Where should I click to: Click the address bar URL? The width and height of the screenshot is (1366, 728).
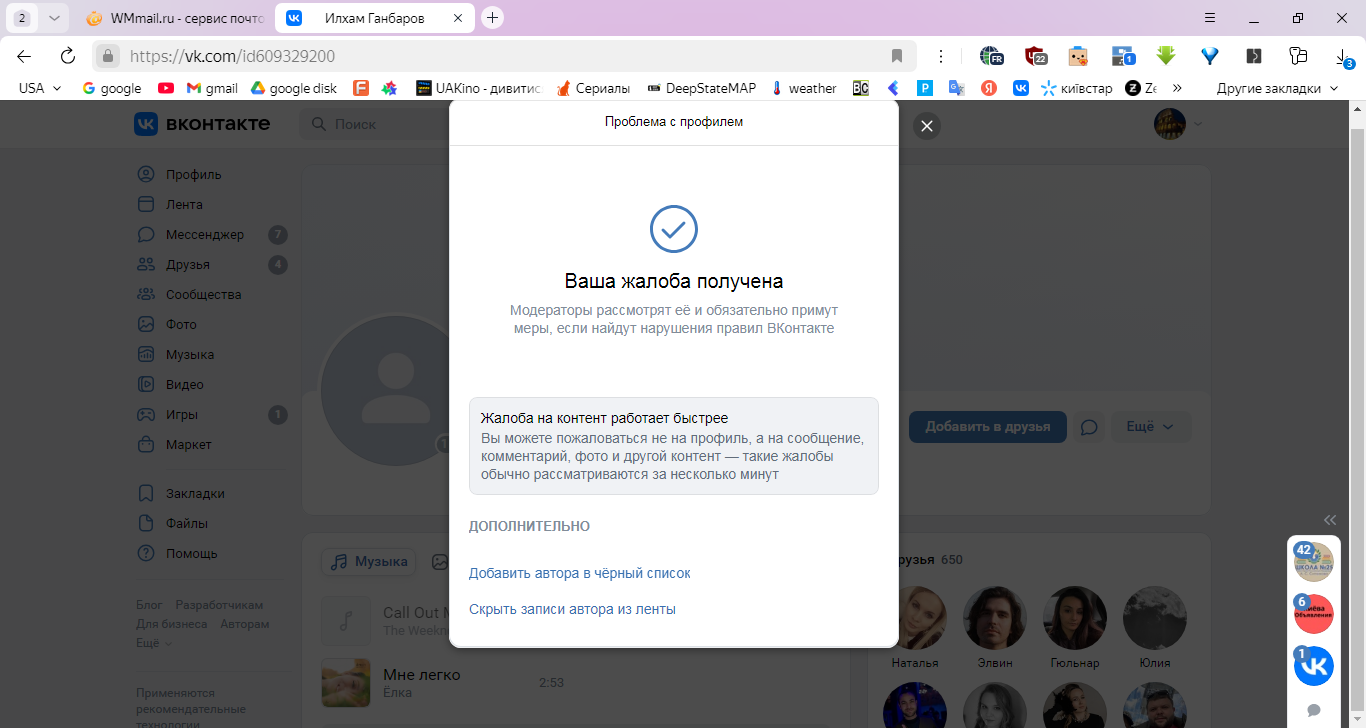[232, 56]
